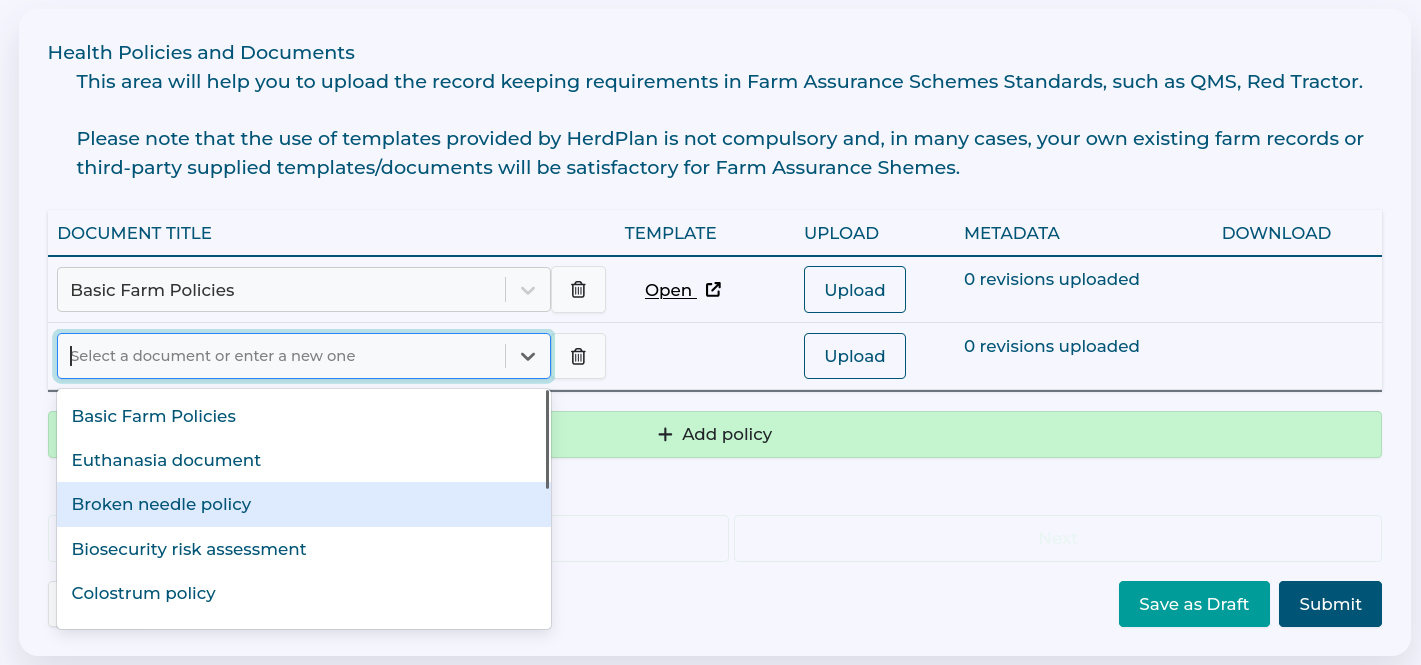Choose Colostrum policy from the list

[144, 593]
